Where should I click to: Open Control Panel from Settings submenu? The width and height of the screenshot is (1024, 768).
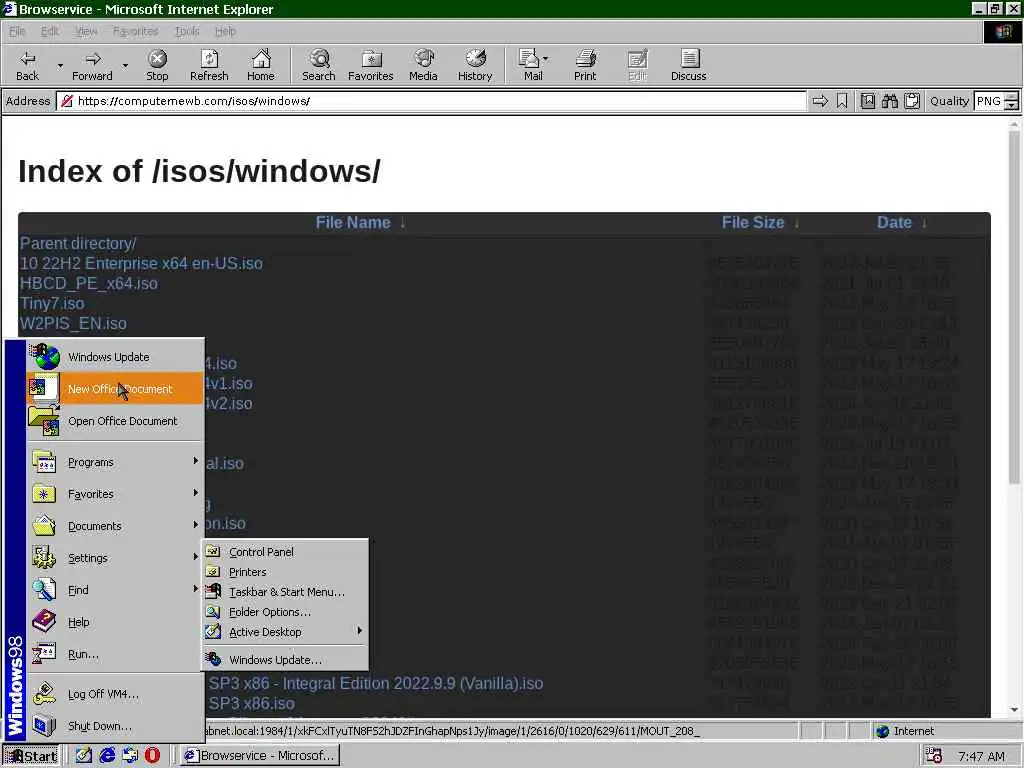click(x=285, y=552)
